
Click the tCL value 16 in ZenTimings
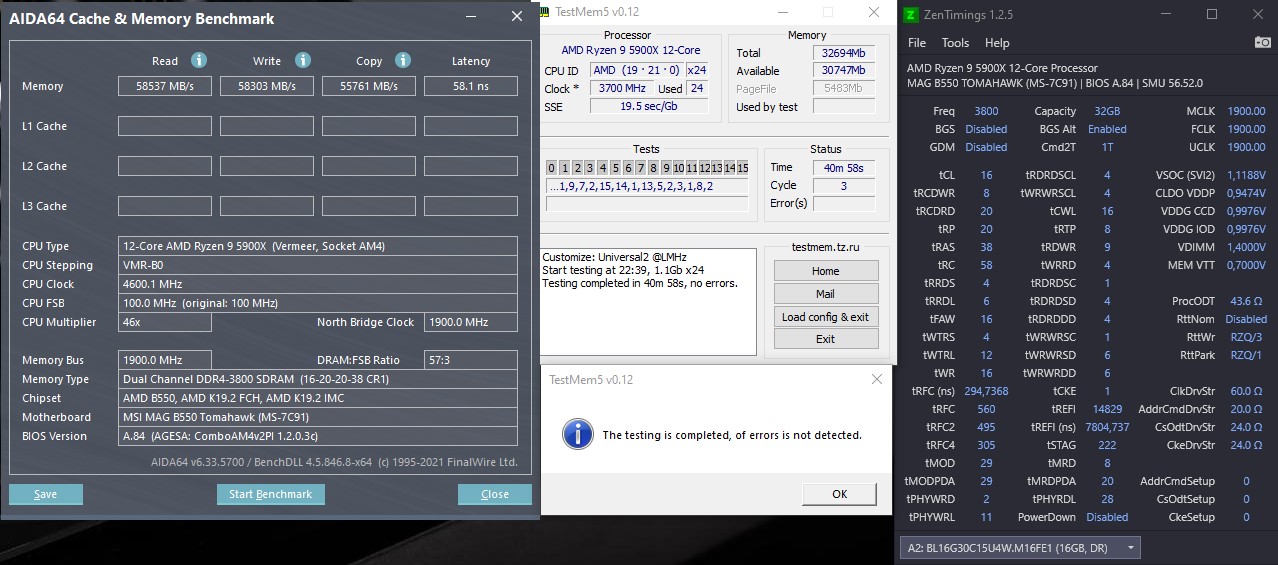pyautogui.click(x=986, y=175)
